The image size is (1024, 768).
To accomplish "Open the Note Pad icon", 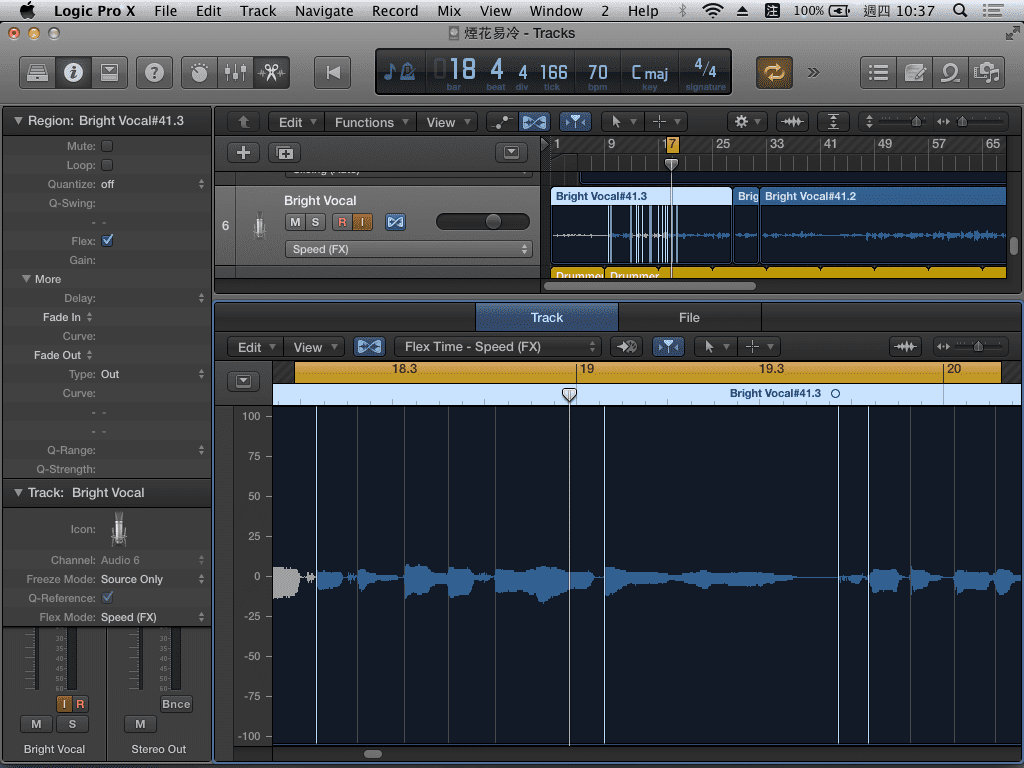I will point(914,72).
